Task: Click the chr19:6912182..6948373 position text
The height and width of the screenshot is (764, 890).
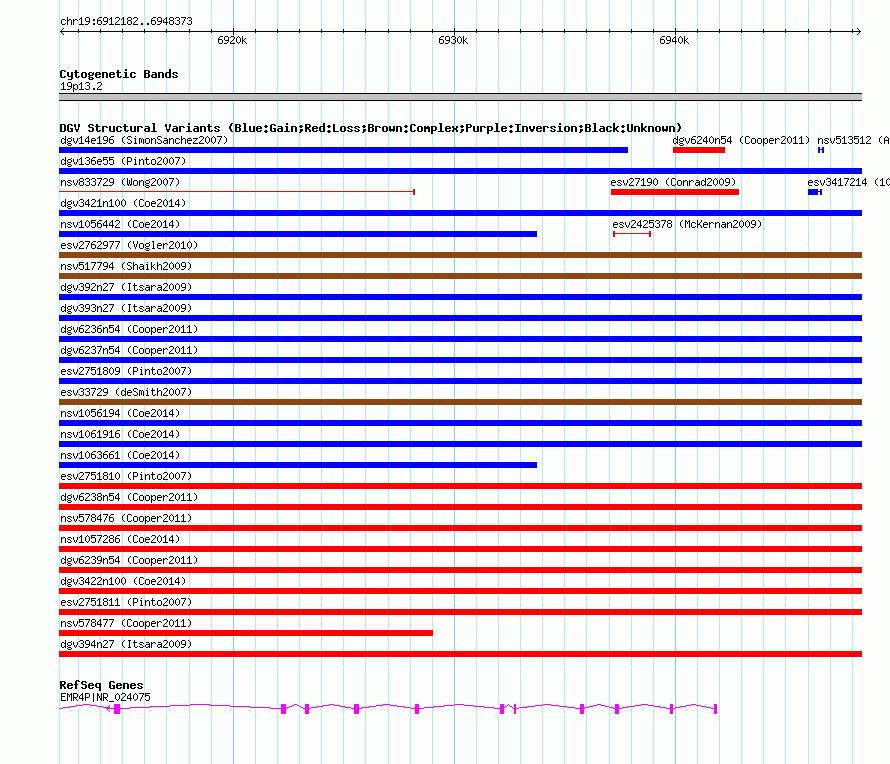Action: pos(126,22)
